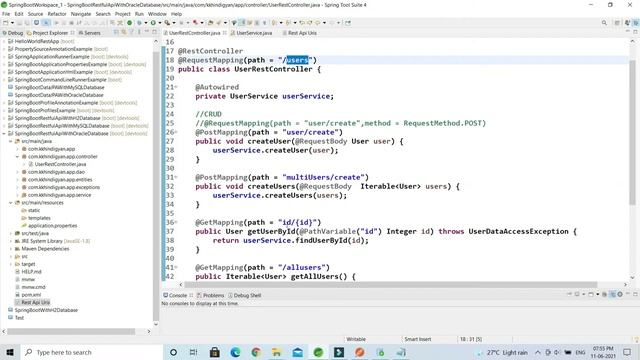Open the Debug Shell view tab
The image size is (640, 360).
[244, 295]
